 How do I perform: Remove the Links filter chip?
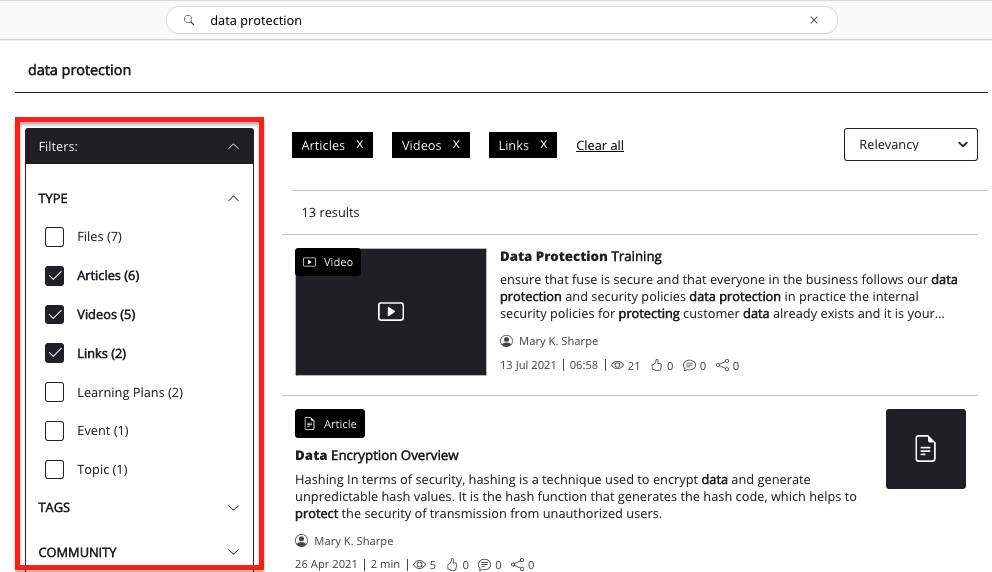(x=543, y=145)
